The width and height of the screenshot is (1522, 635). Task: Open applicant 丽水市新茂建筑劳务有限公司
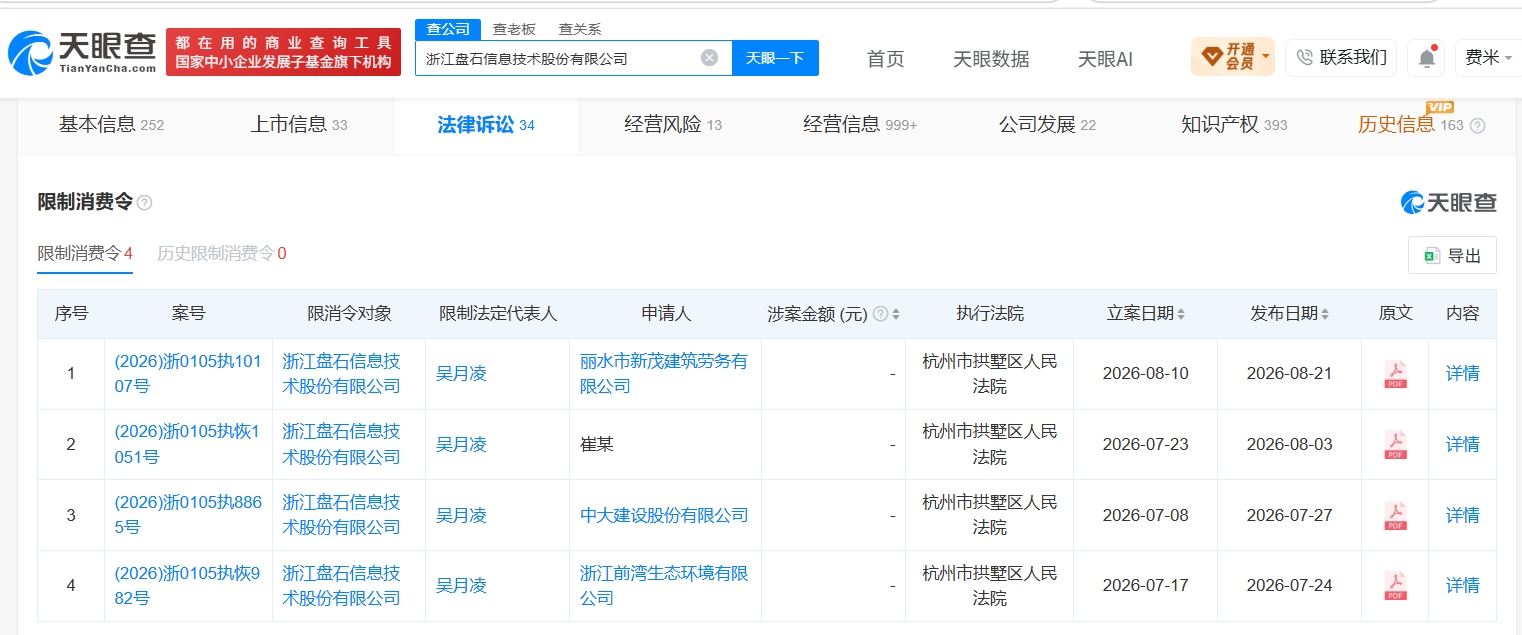pos(664,374)
